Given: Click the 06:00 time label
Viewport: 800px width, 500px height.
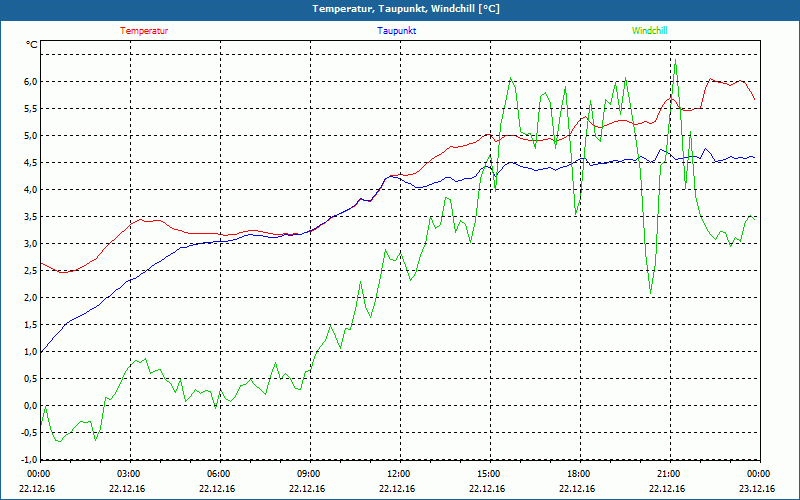Looking at the screenshot, I should [x=217, y=474].
